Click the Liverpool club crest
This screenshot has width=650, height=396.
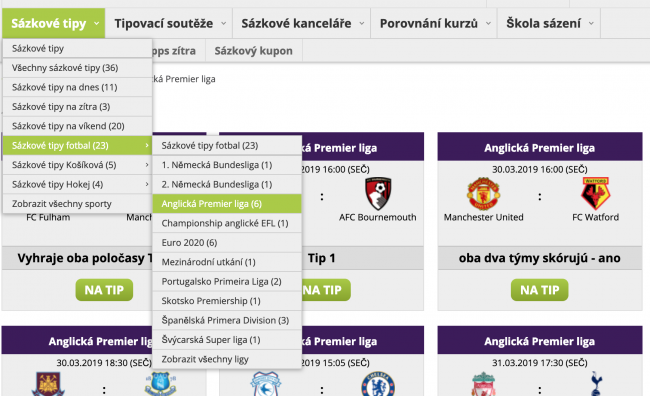click(x=483, y=384)
